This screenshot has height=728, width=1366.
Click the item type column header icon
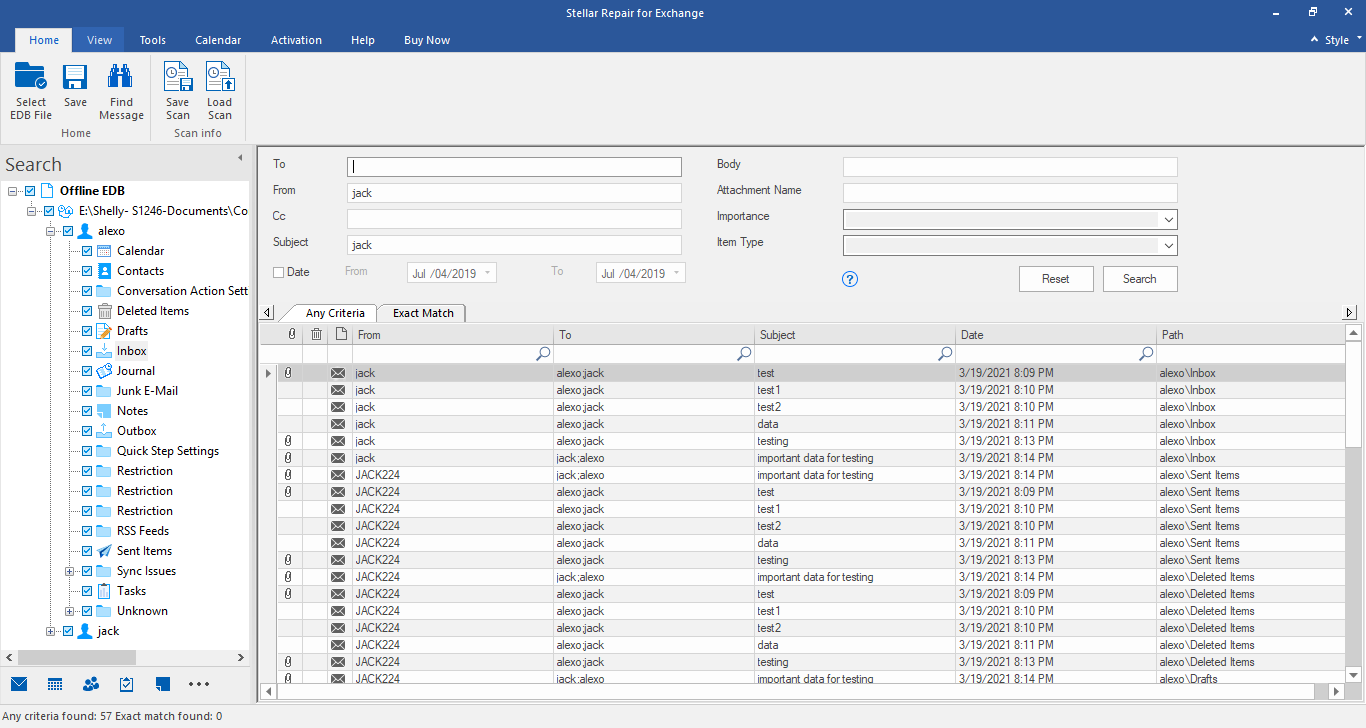tap(341, 335)
